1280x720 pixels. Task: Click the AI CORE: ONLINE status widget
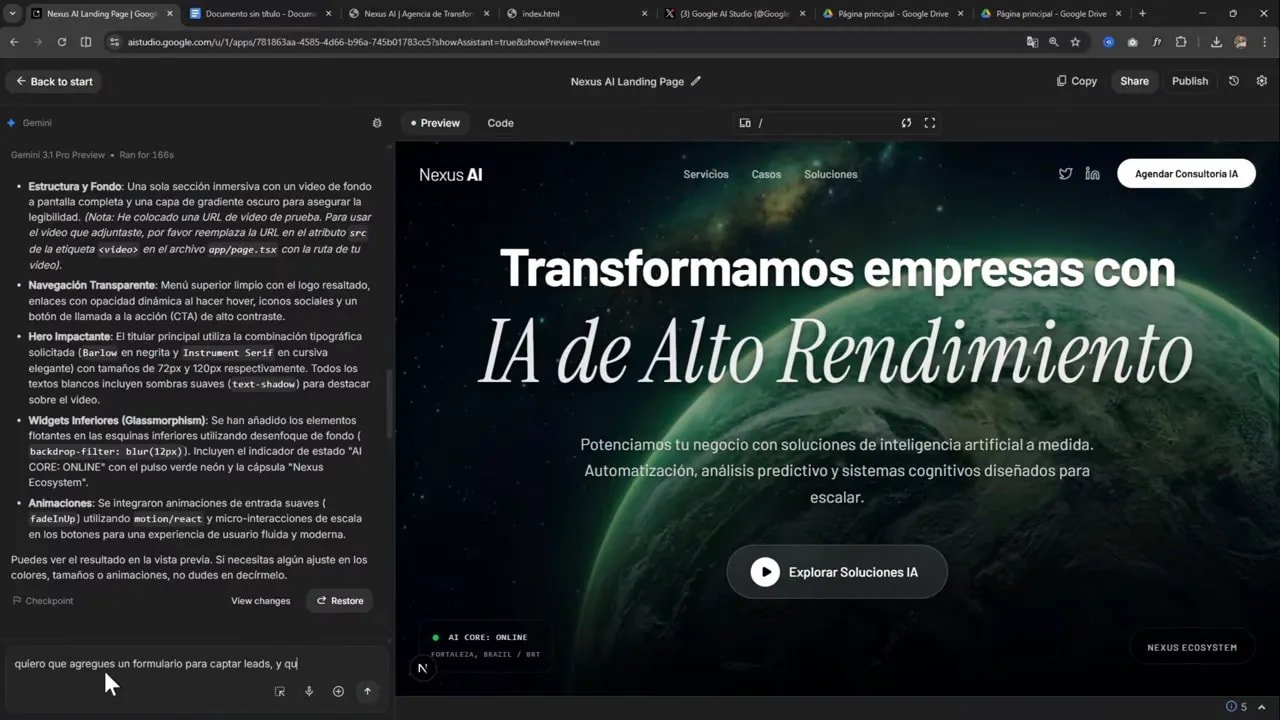487,644
